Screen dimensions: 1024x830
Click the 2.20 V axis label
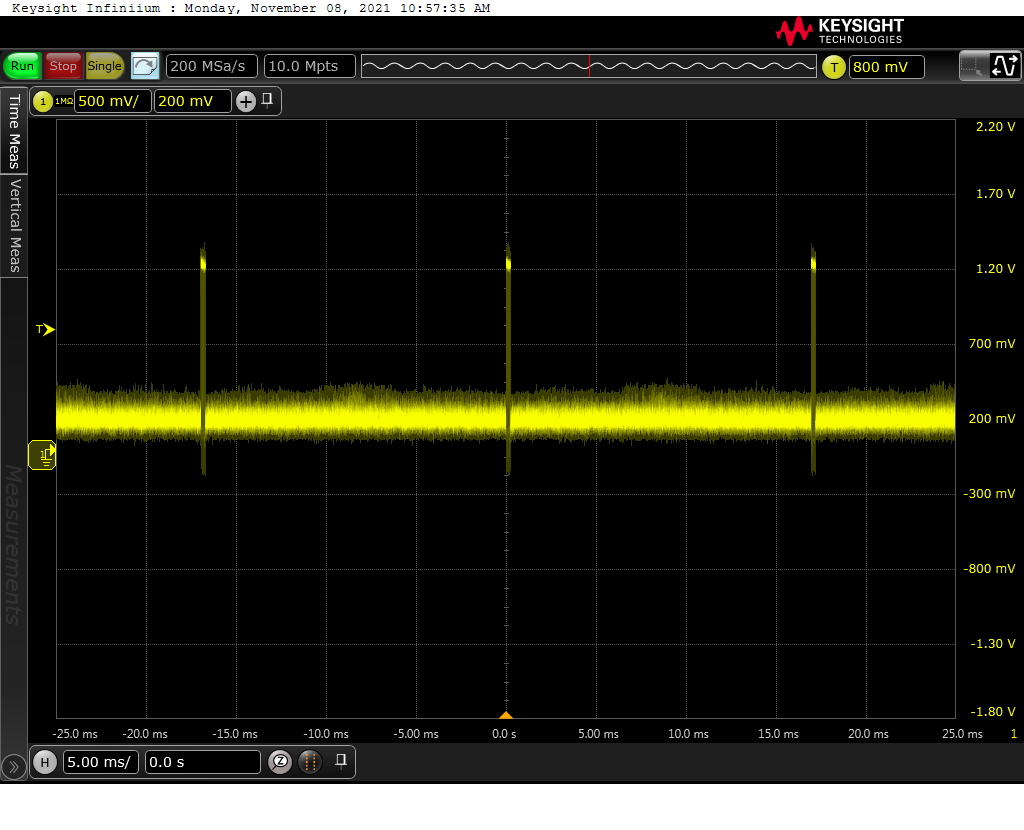click(995, 127)
